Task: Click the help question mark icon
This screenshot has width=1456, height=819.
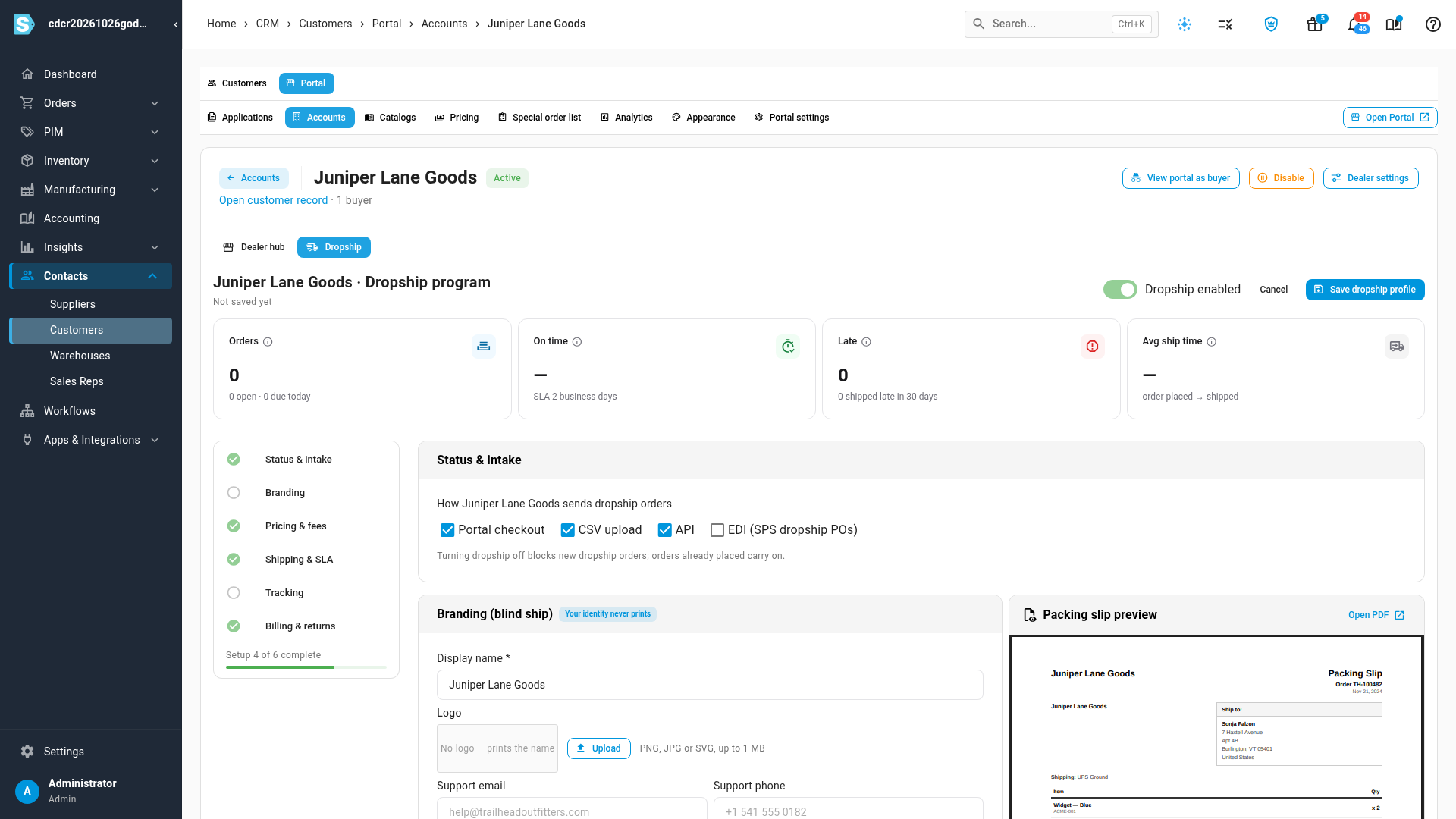Action: pos(1432,24)
